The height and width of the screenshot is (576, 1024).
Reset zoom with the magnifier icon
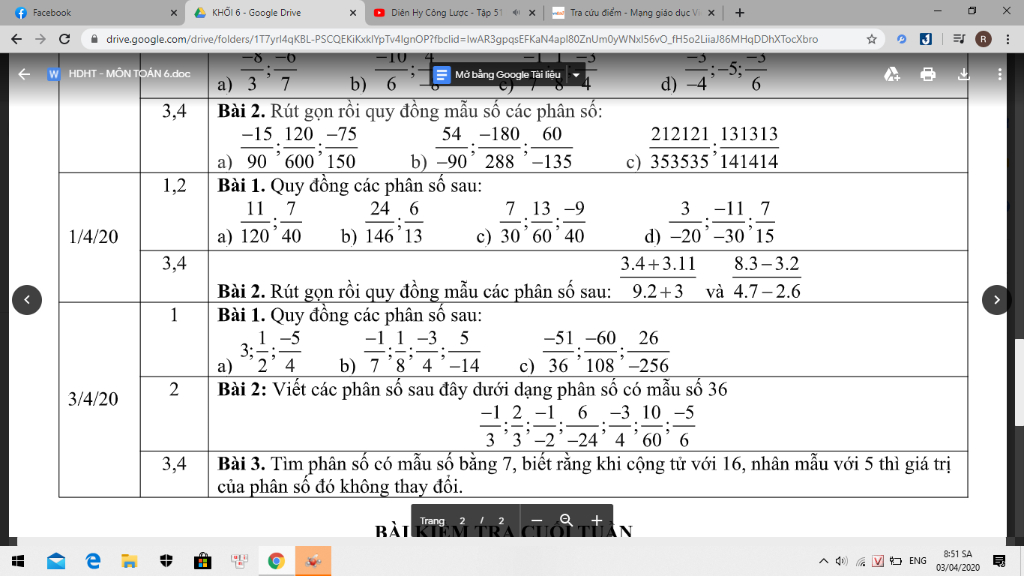(566, 520)
